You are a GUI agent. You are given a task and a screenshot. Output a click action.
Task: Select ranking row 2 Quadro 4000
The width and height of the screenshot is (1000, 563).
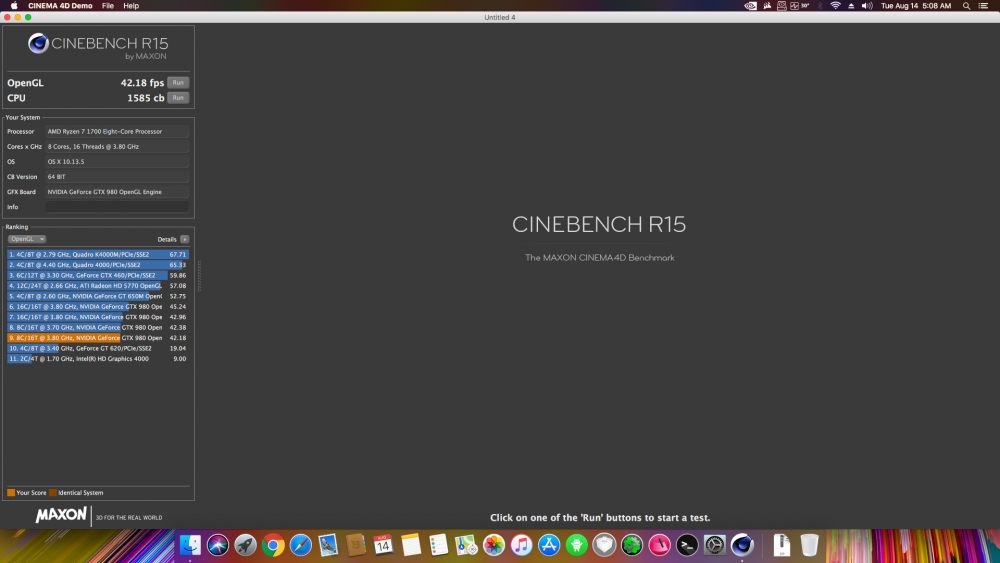point(98,265)
